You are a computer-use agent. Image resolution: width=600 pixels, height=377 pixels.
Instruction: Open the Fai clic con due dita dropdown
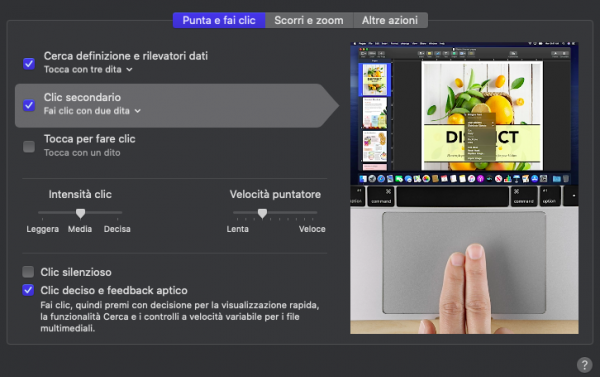pos(92,111)
